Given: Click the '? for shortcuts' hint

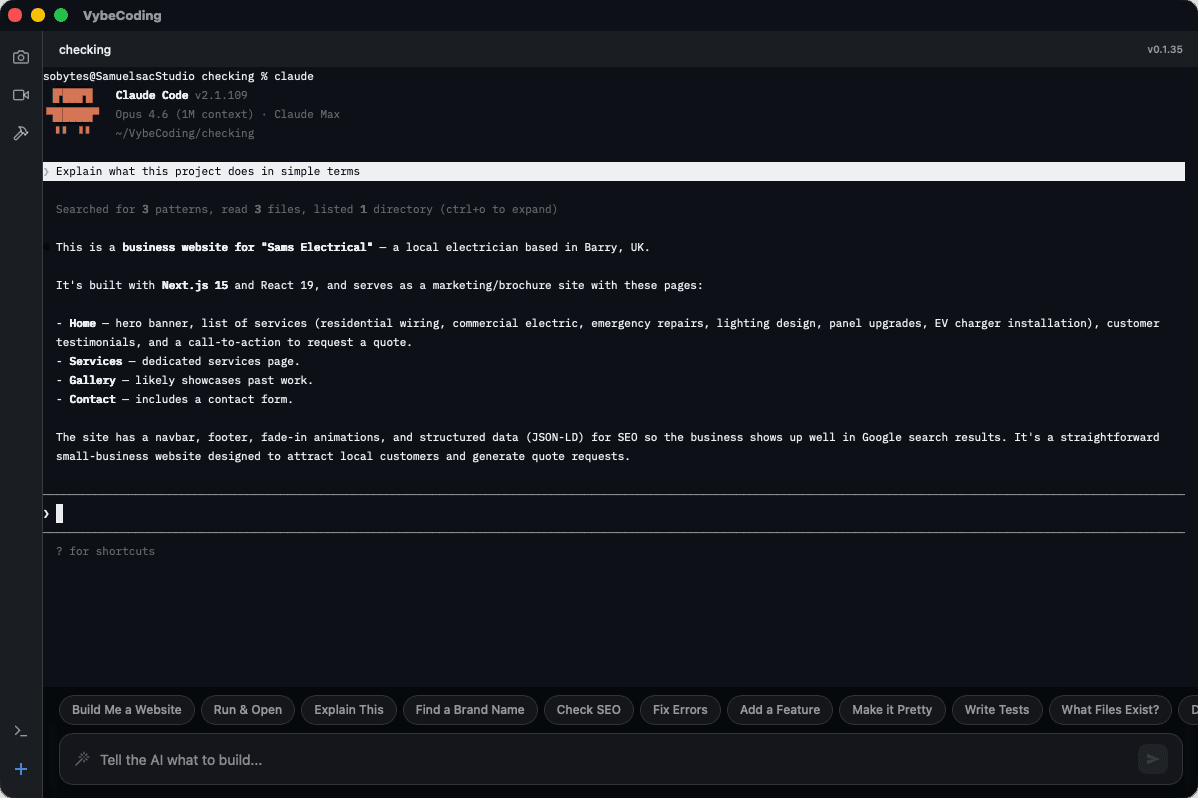Looking at the screenshot, I should [105, 551].
